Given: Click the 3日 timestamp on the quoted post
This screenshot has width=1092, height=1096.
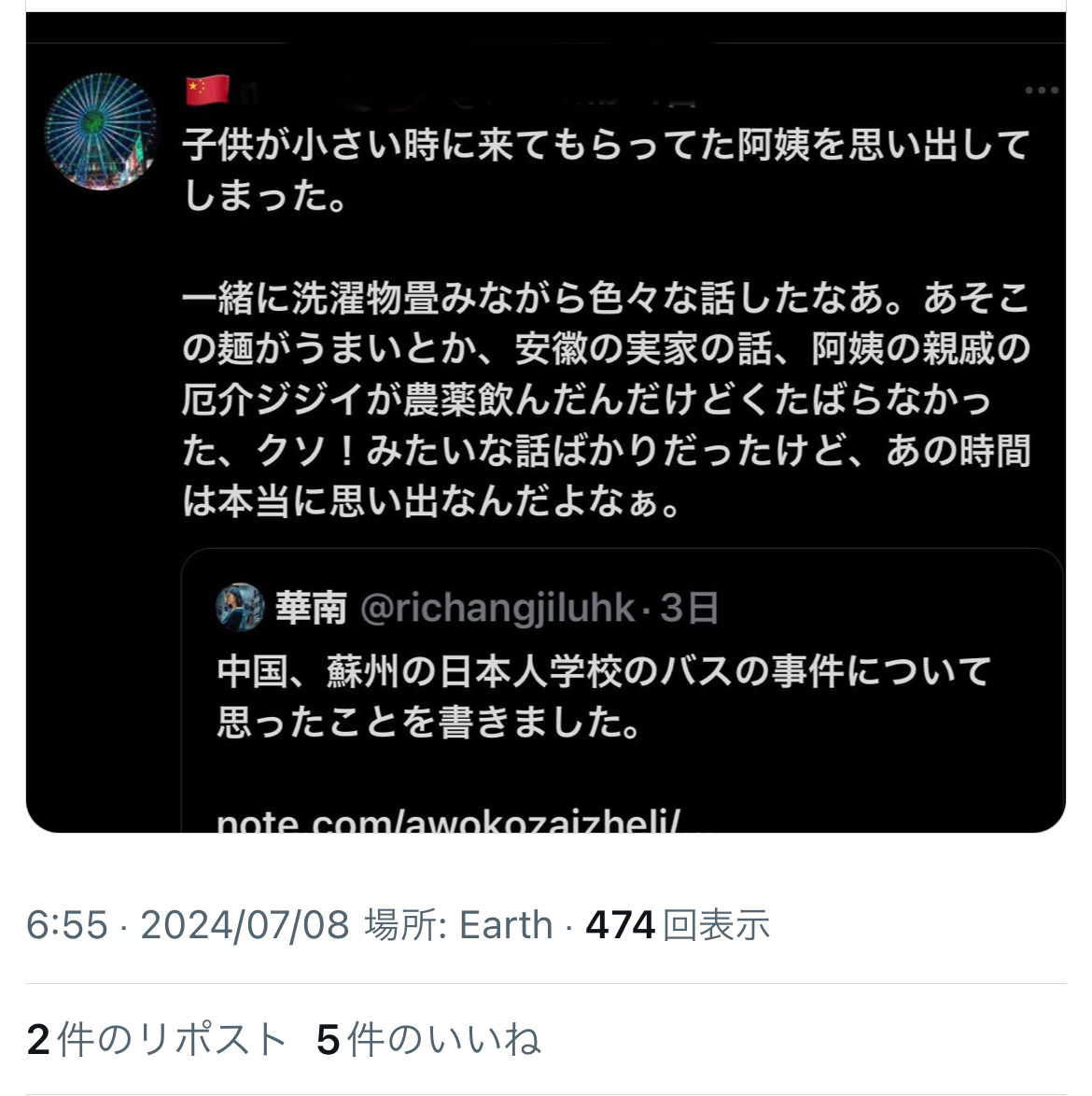Looking at the screenshot, I should [x=690, y=608].
